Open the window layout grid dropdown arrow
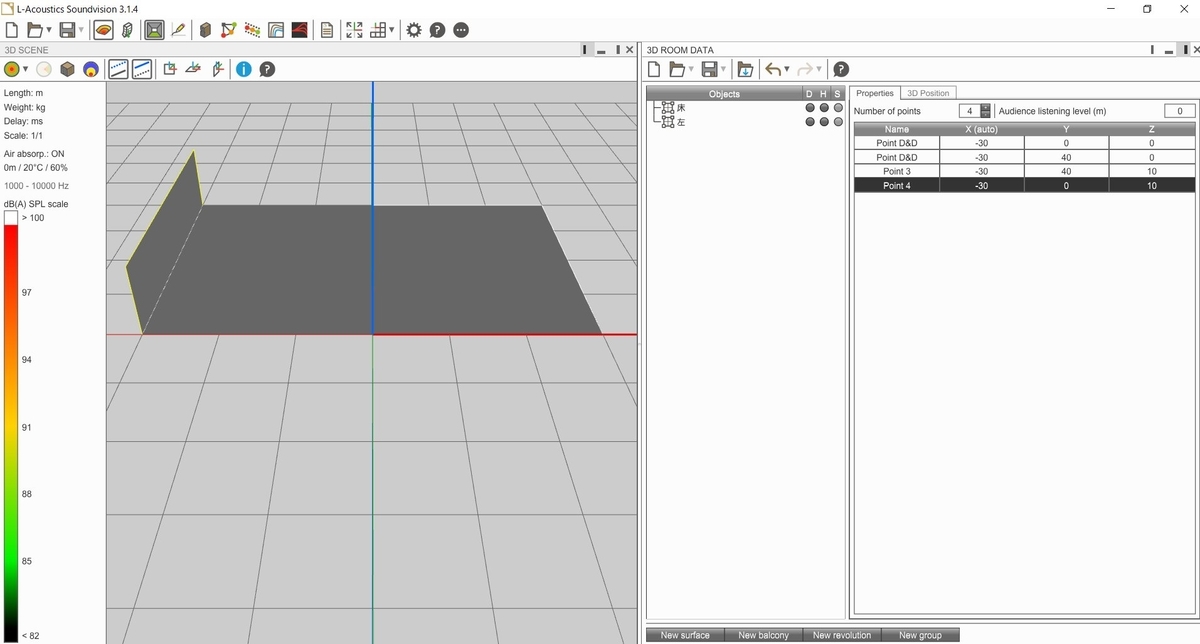 point(392,31)
